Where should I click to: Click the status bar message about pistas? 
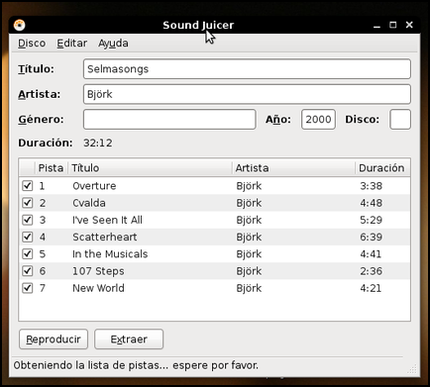[136, 365]
